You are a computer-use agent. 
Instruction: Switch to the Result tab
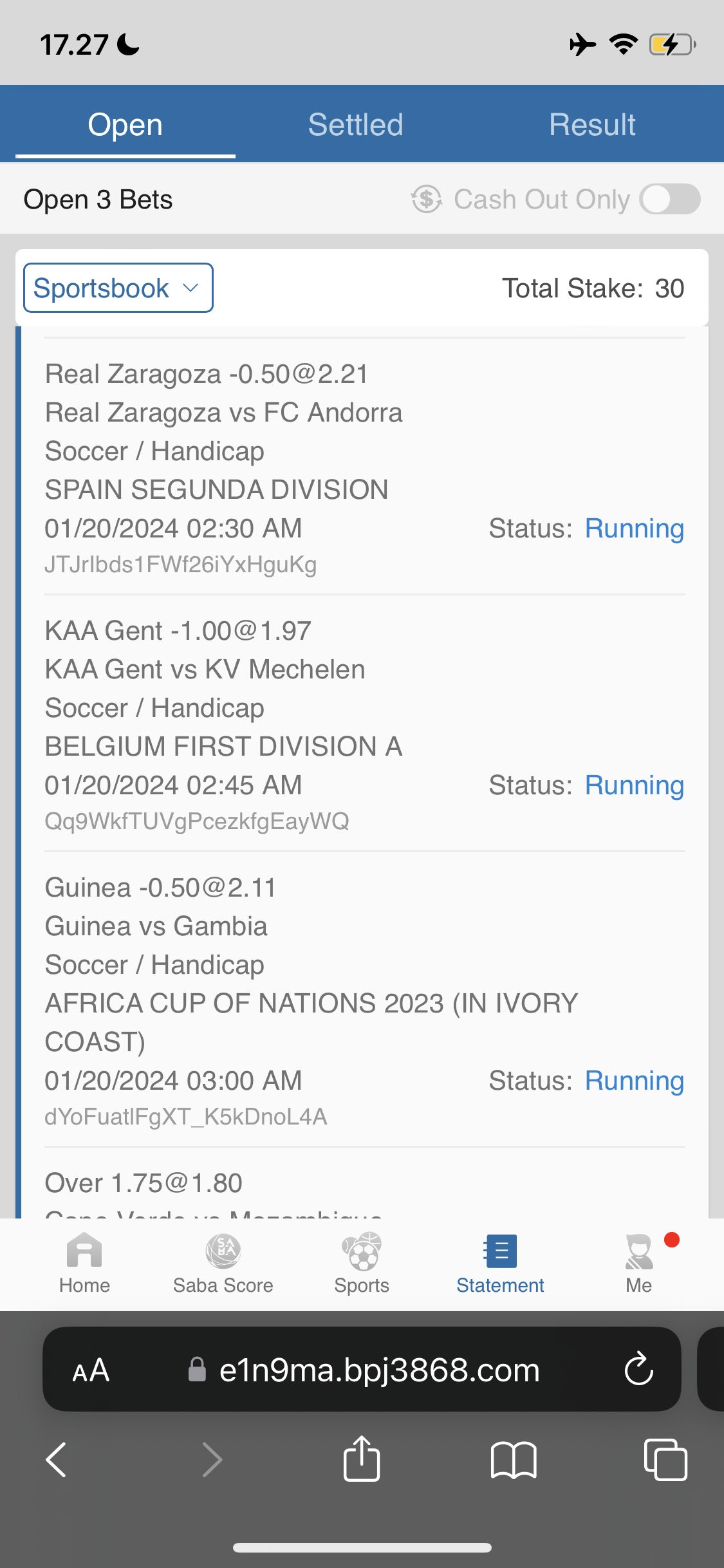coord(592,124)
